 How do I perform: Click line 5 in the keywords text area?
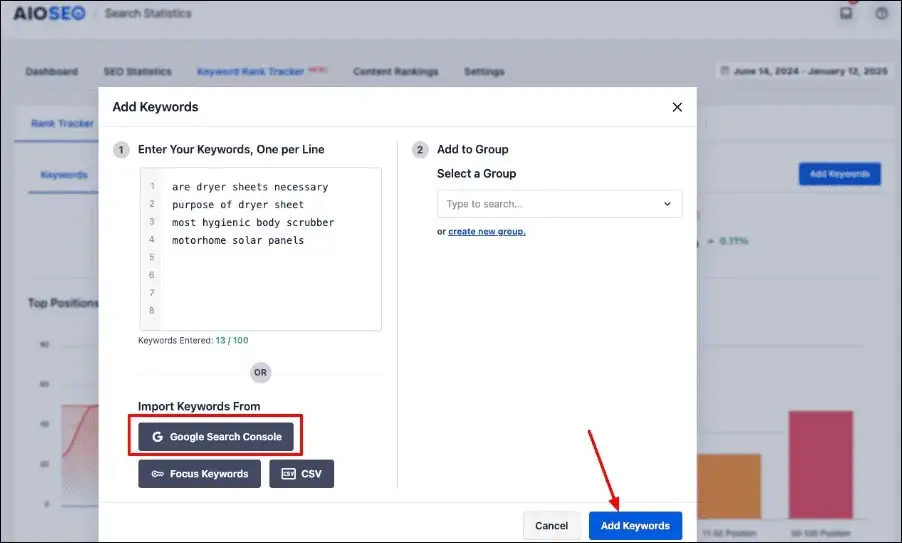tap(260, 257)
